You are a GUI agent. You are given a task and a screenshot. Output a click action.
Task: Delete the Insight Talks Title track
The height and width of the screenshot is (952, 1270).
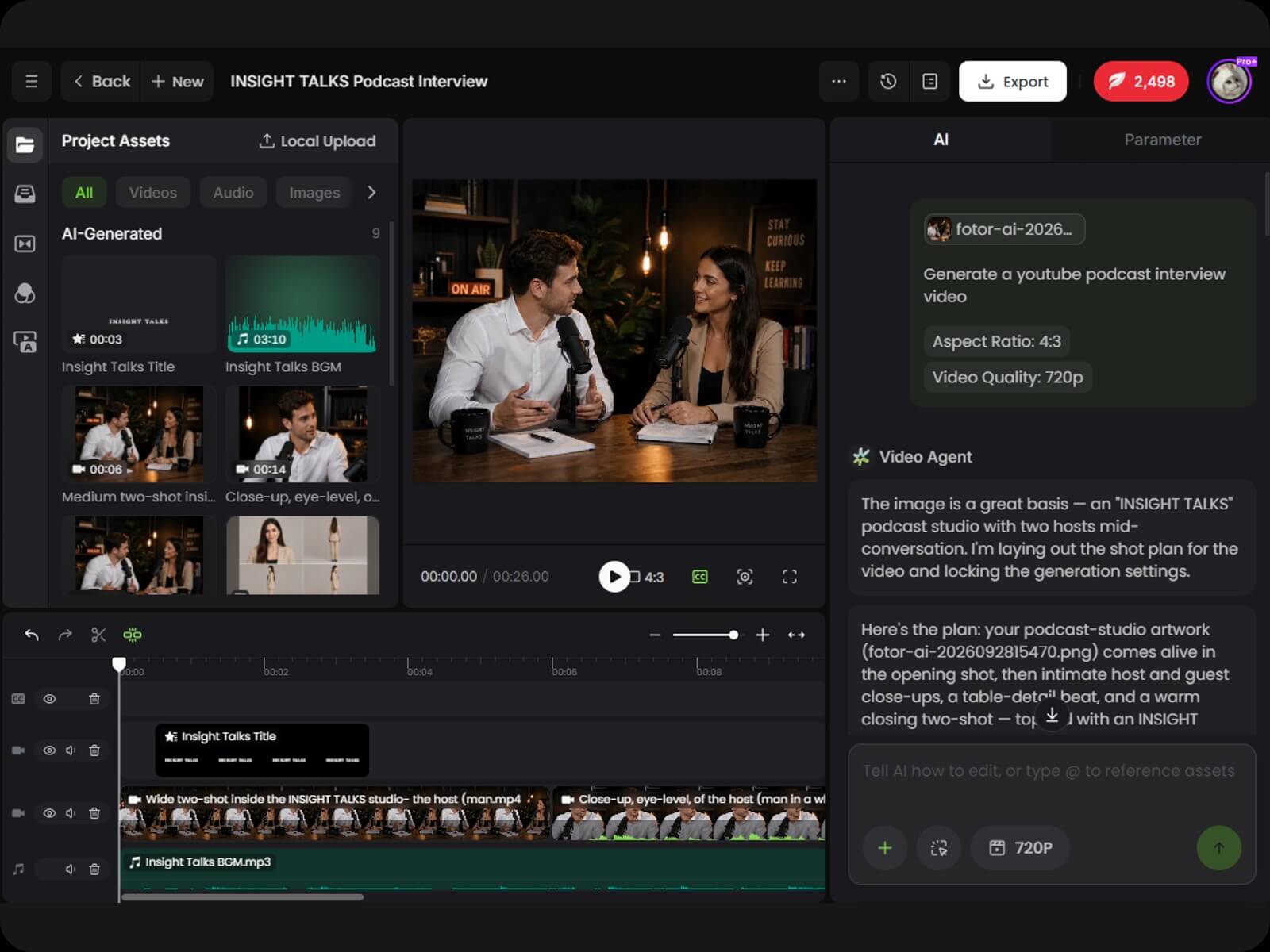tap(94, 750)
